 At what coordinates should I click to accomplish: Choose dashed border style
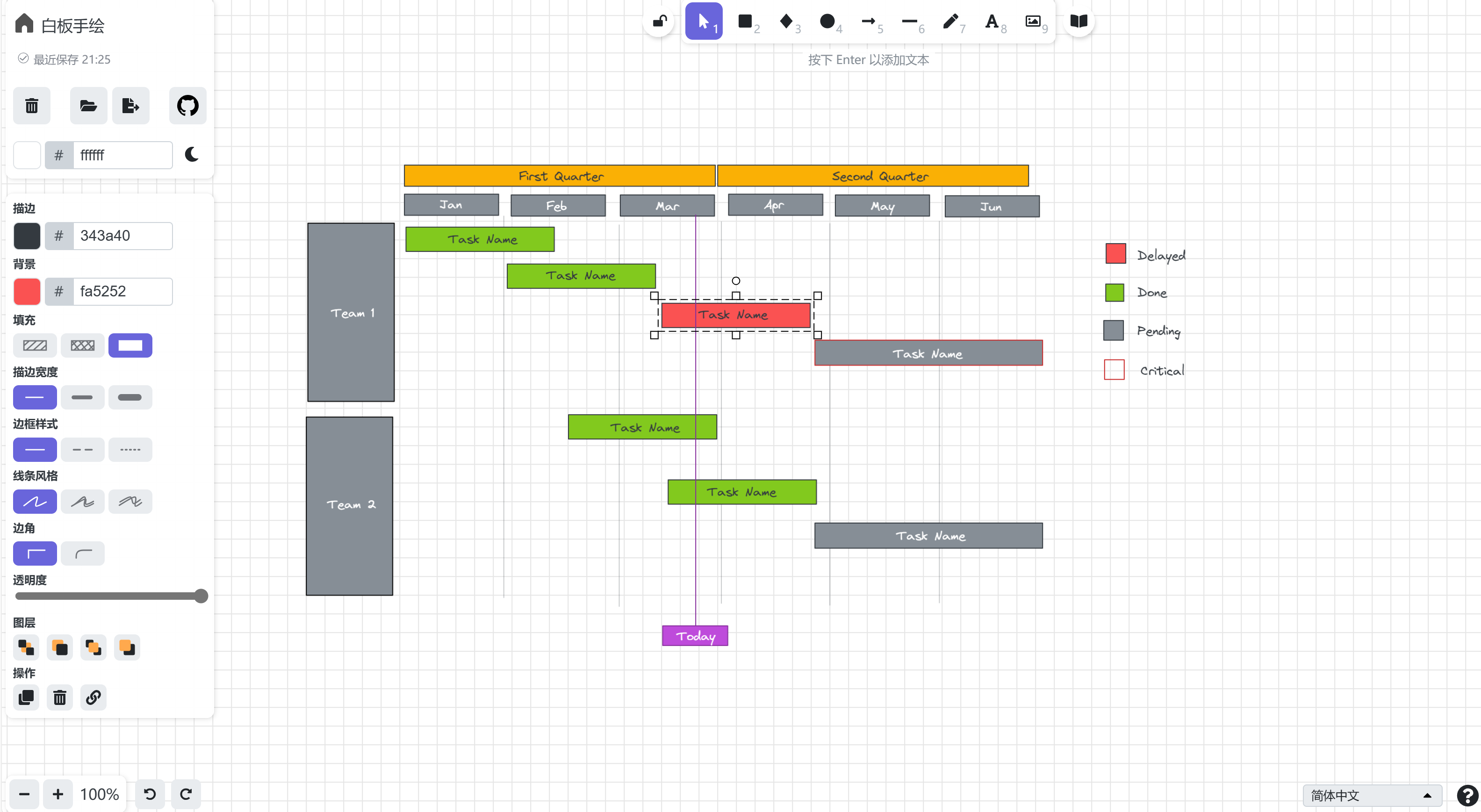[x=82, y=449]
